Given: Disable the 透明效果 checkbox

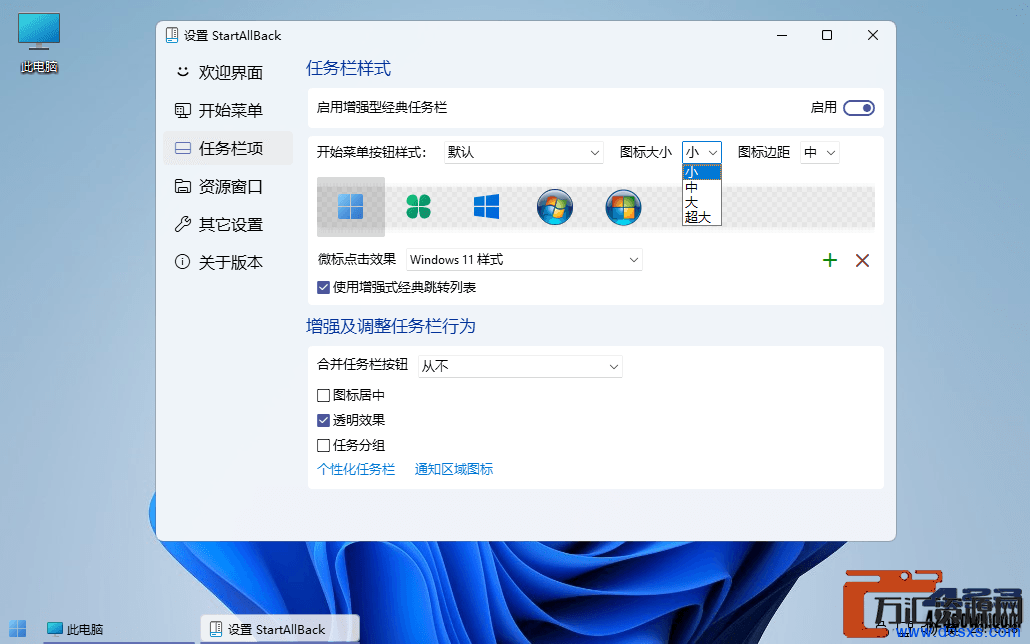Looking at the screenshot, I should [x=323, y=420].
